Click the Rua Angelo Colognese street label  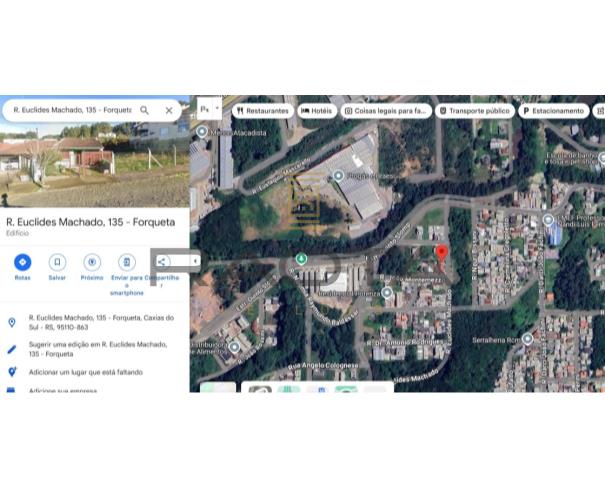coord(323,365)
